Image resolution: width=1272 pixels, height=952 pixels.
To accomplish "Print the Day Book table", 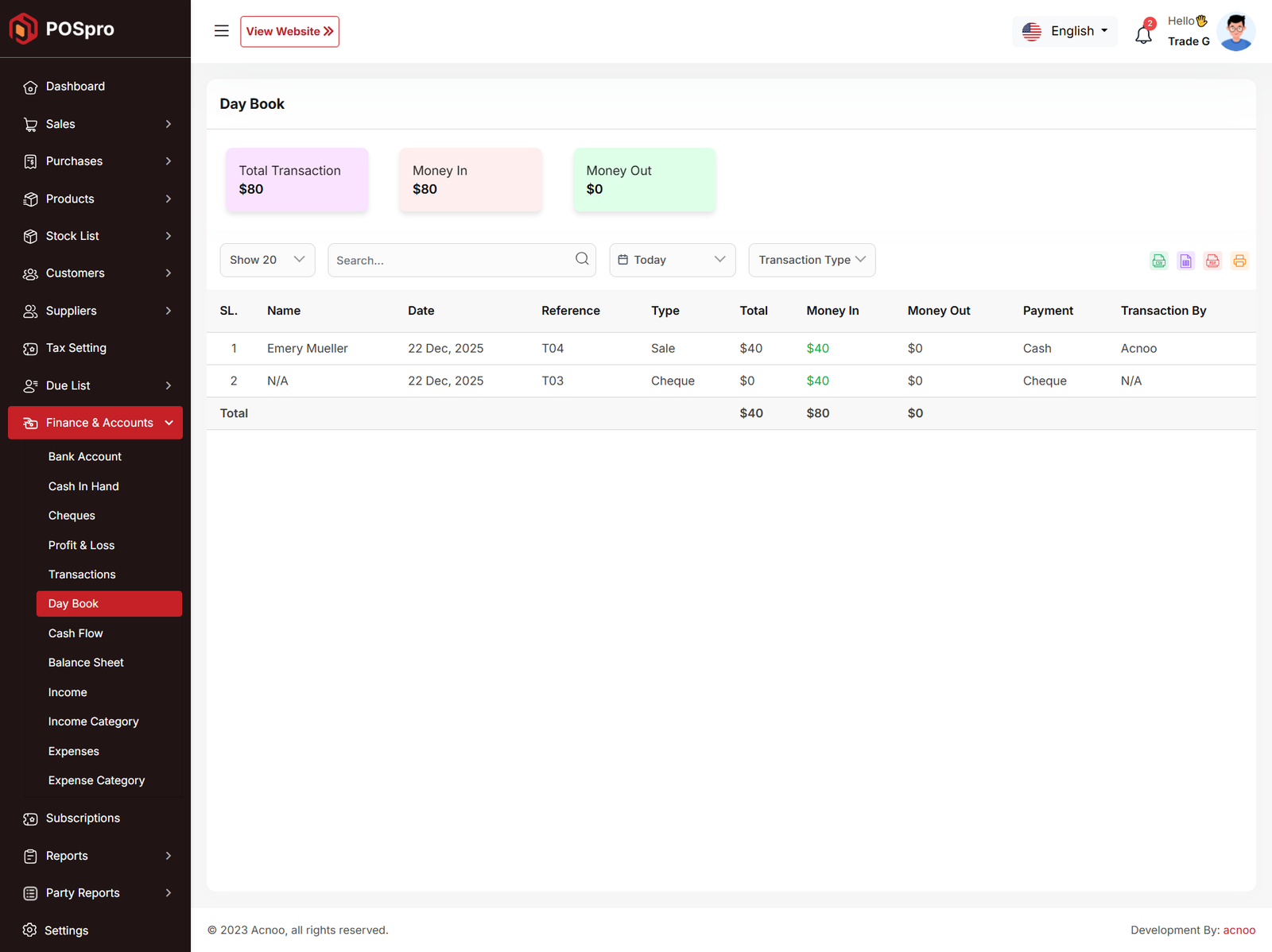I will 1239,261.
